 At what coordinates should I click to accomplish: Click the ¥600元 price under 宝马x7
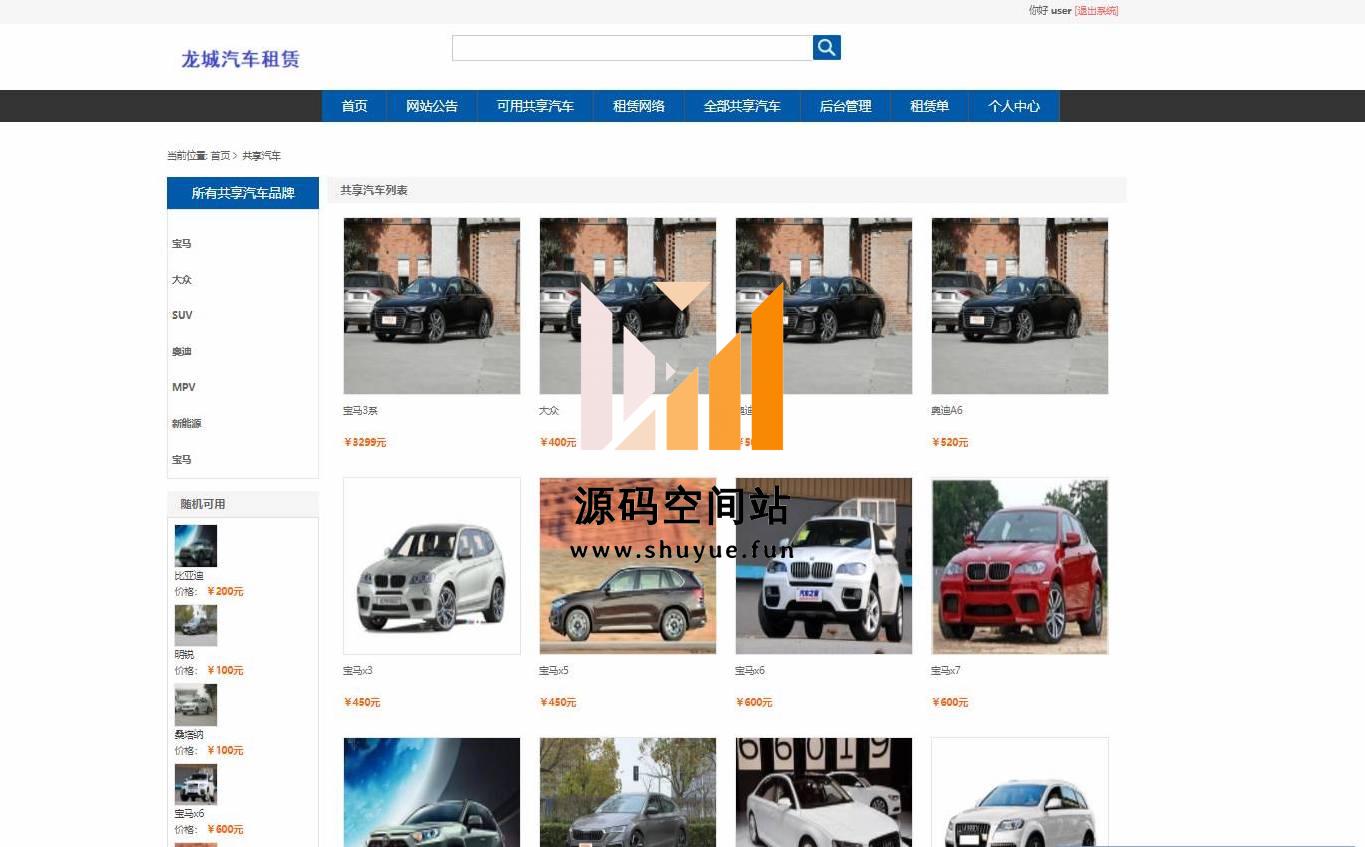[x=950, y=702]
